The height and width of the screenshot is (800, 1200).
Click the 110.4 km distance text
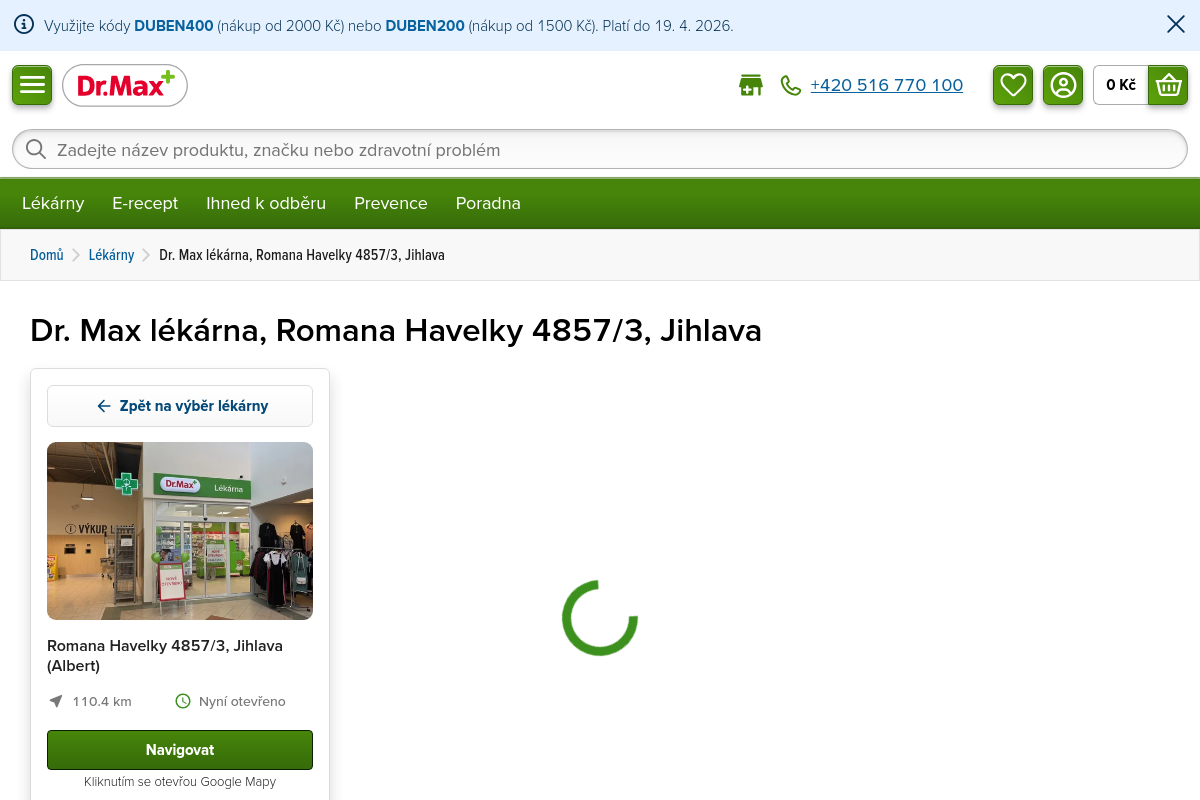(x=102, y=701)
